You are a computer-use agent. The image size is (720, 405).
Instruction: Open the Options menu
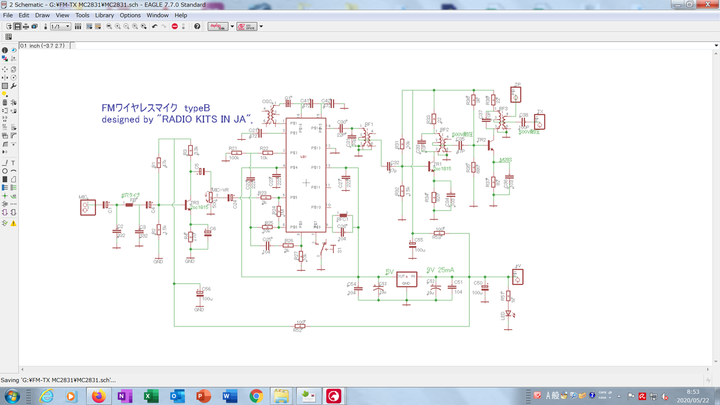130,16
